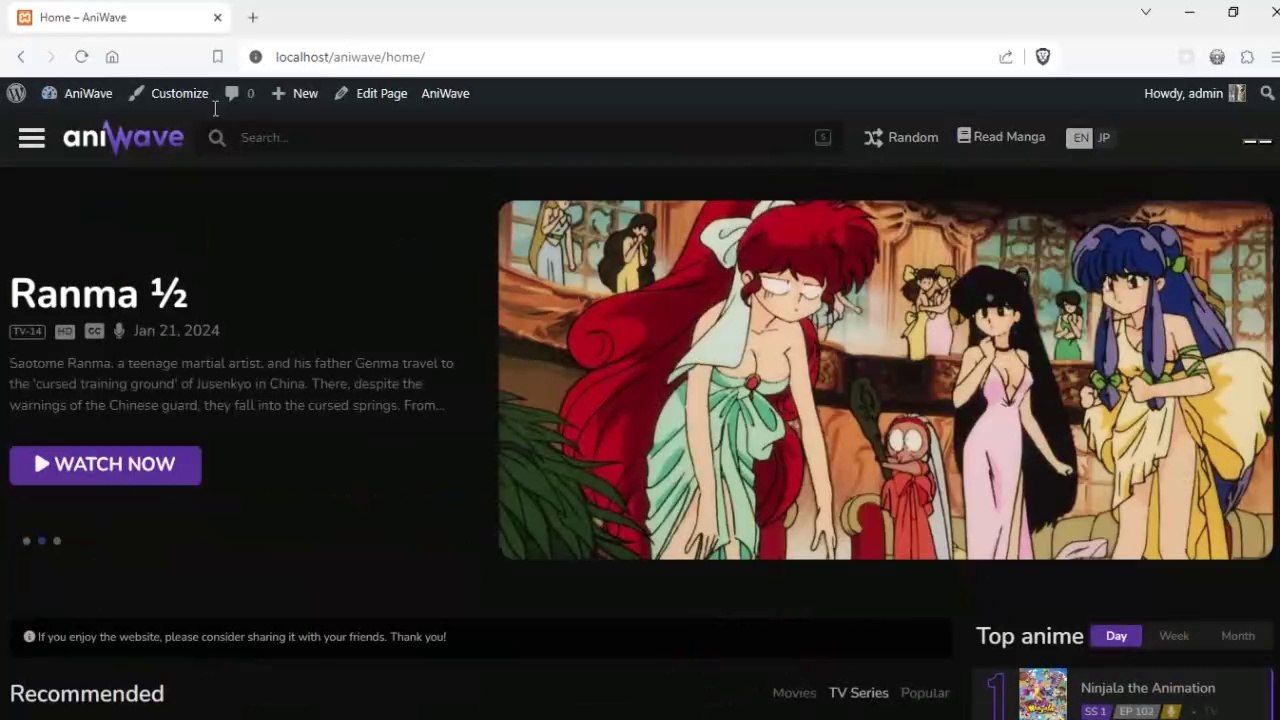
Task: Click the second AniWave item after Edit Page
Action: point(445,93)
